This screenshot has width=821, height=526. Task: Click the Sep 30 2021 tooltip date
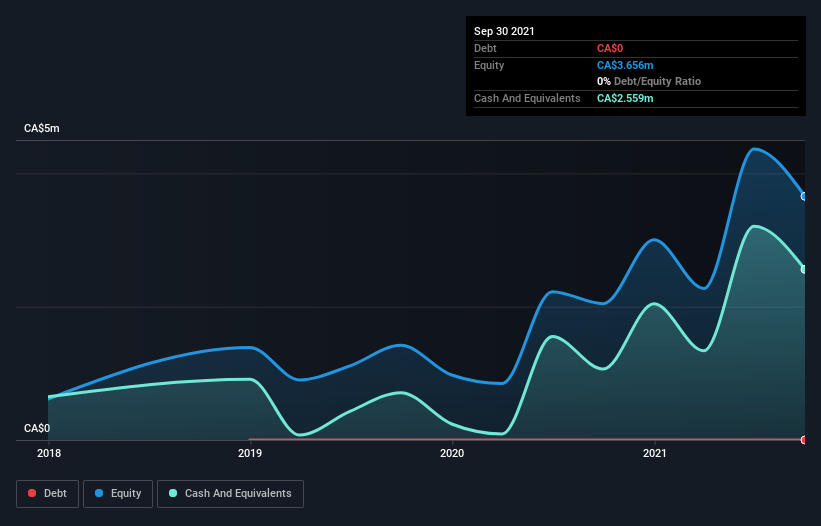tap(504, 31)
